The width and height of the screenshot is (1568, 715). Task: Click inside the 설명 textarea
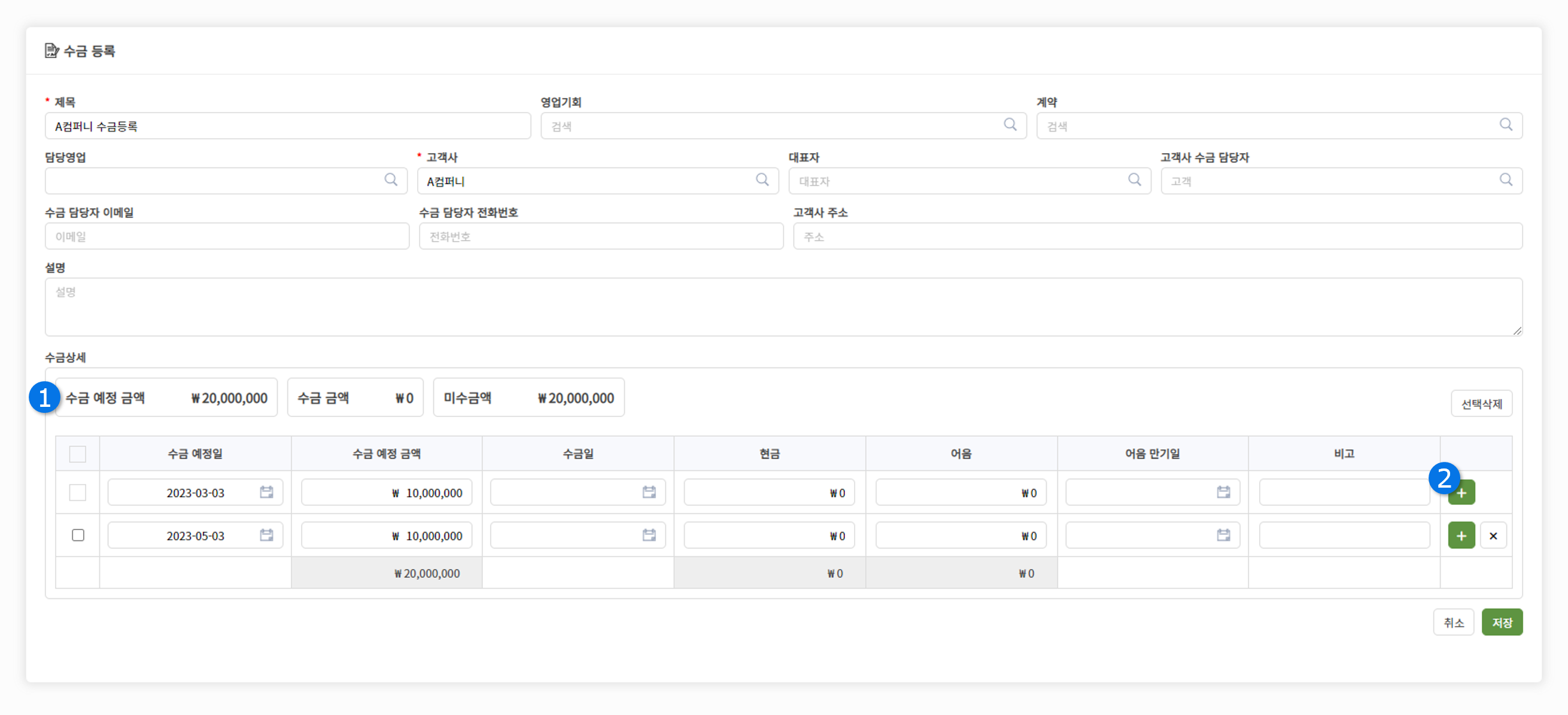pyautogui.click(x=783, y=308)
